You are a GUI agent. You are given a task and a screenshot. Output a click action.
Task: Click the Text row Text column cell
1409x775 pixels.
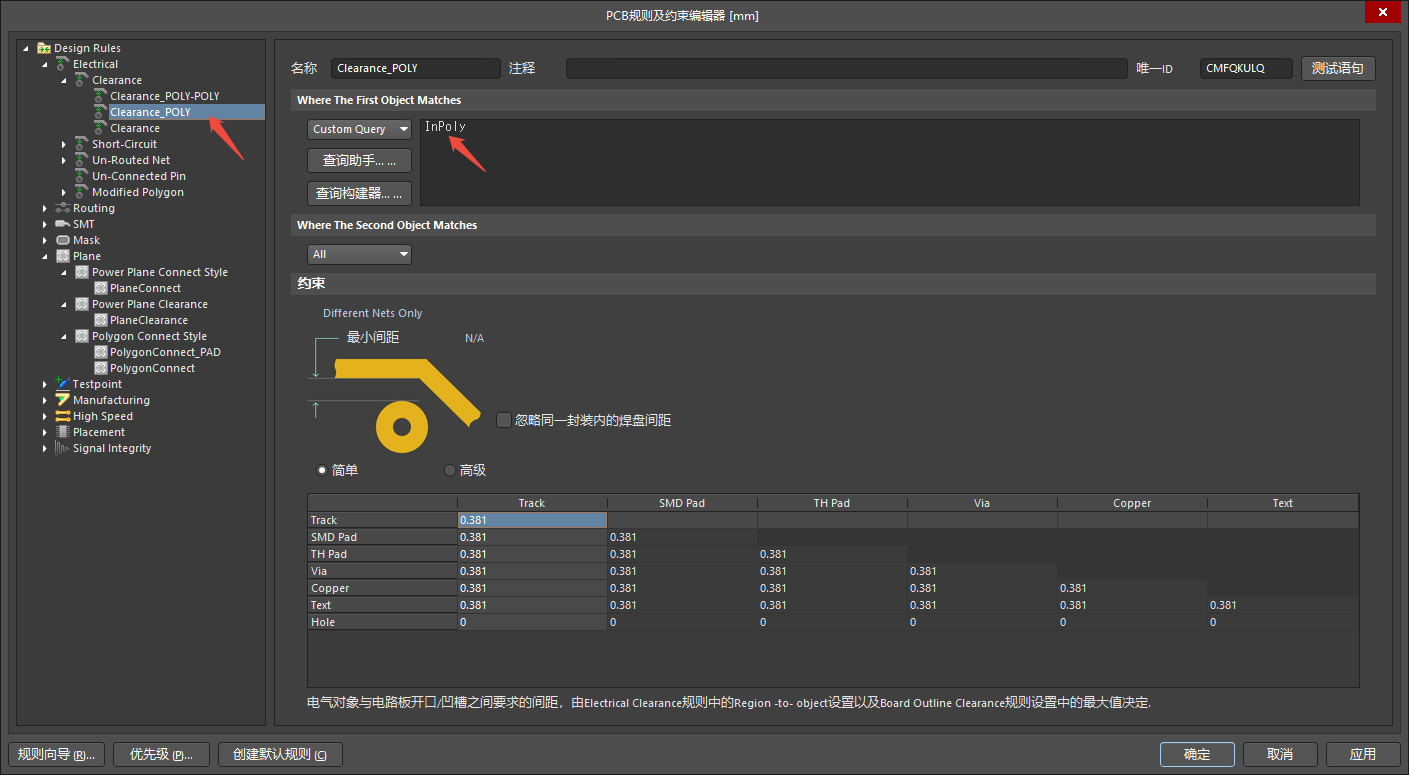pos(1283,605)
